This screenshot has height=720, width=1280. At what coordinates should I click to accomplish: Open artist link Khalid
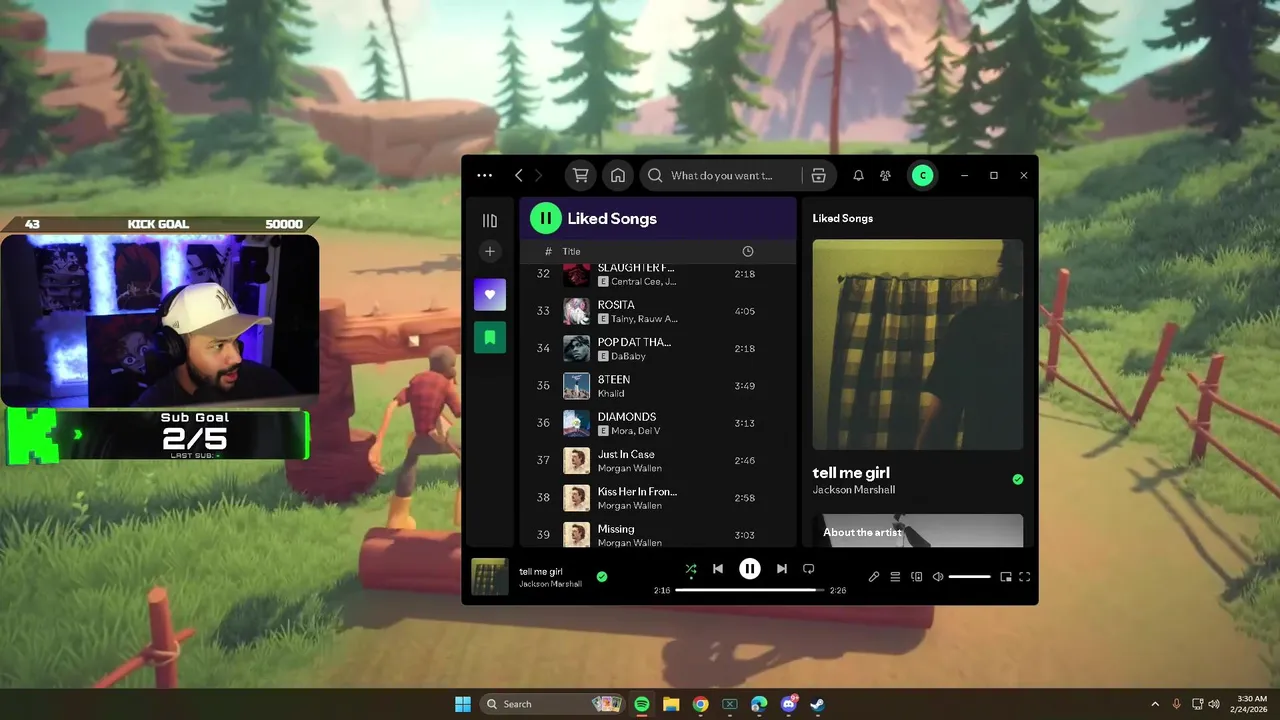coord(611,394)
